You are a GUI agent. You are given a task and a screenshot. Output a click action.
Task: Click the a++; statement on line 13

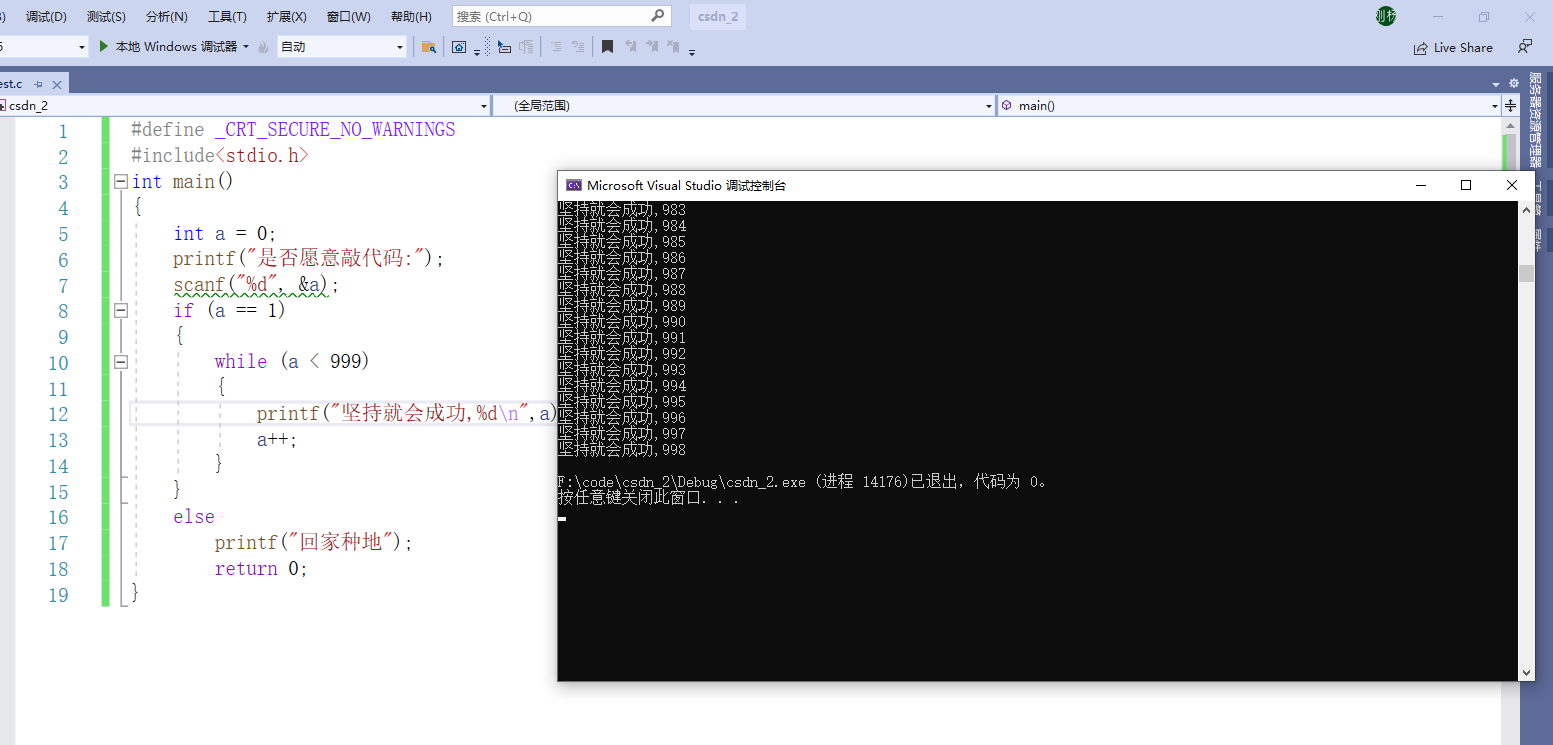[277, 439]
